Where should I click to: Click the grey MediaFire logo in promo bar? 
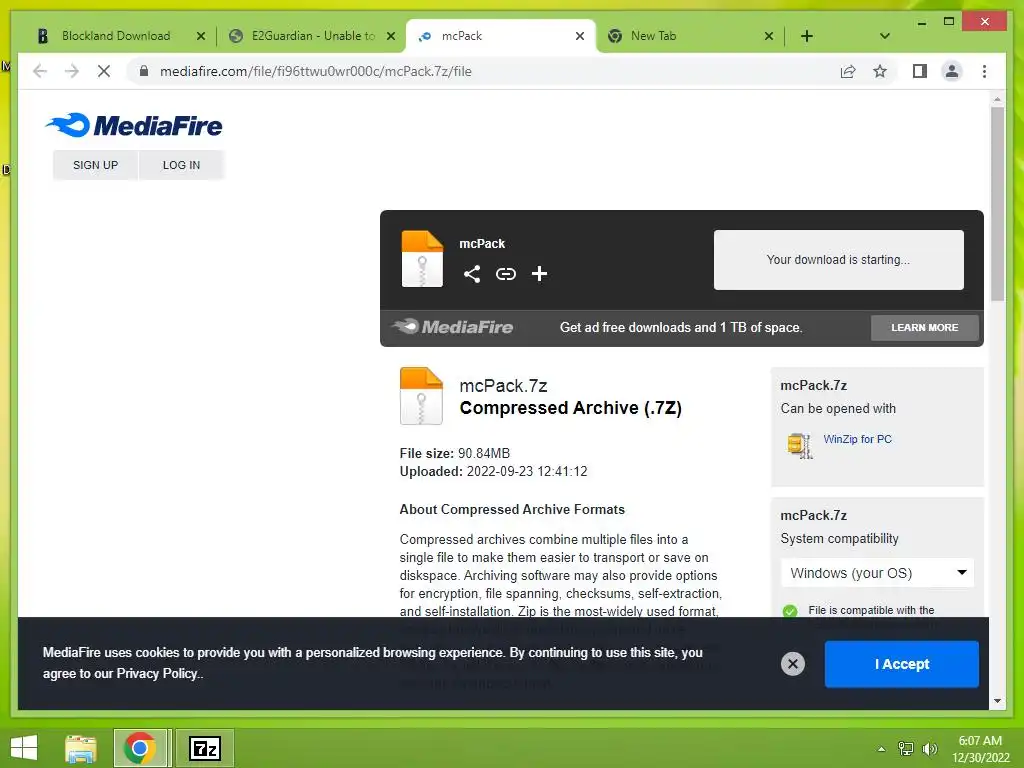[x=452, y=327]
